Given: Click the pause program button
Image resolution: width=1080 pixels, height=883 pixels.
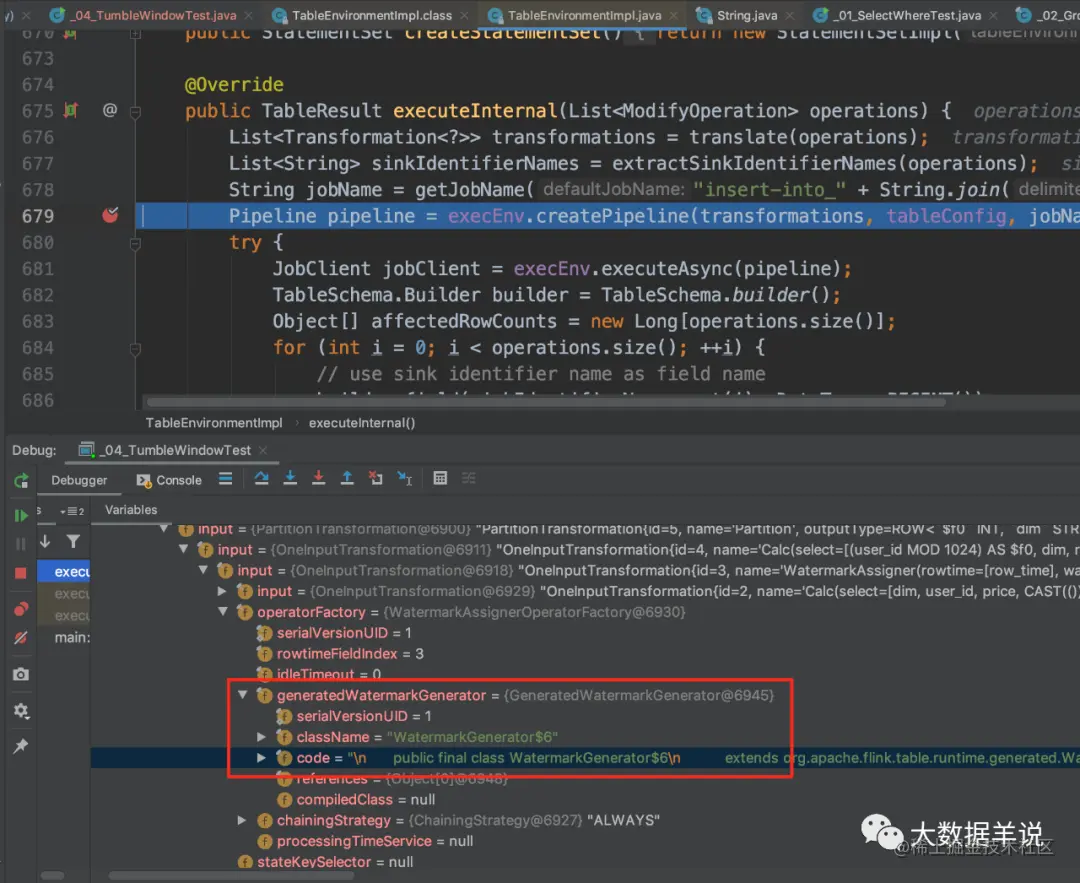Looking at the screenshot, I should point(21,544).
